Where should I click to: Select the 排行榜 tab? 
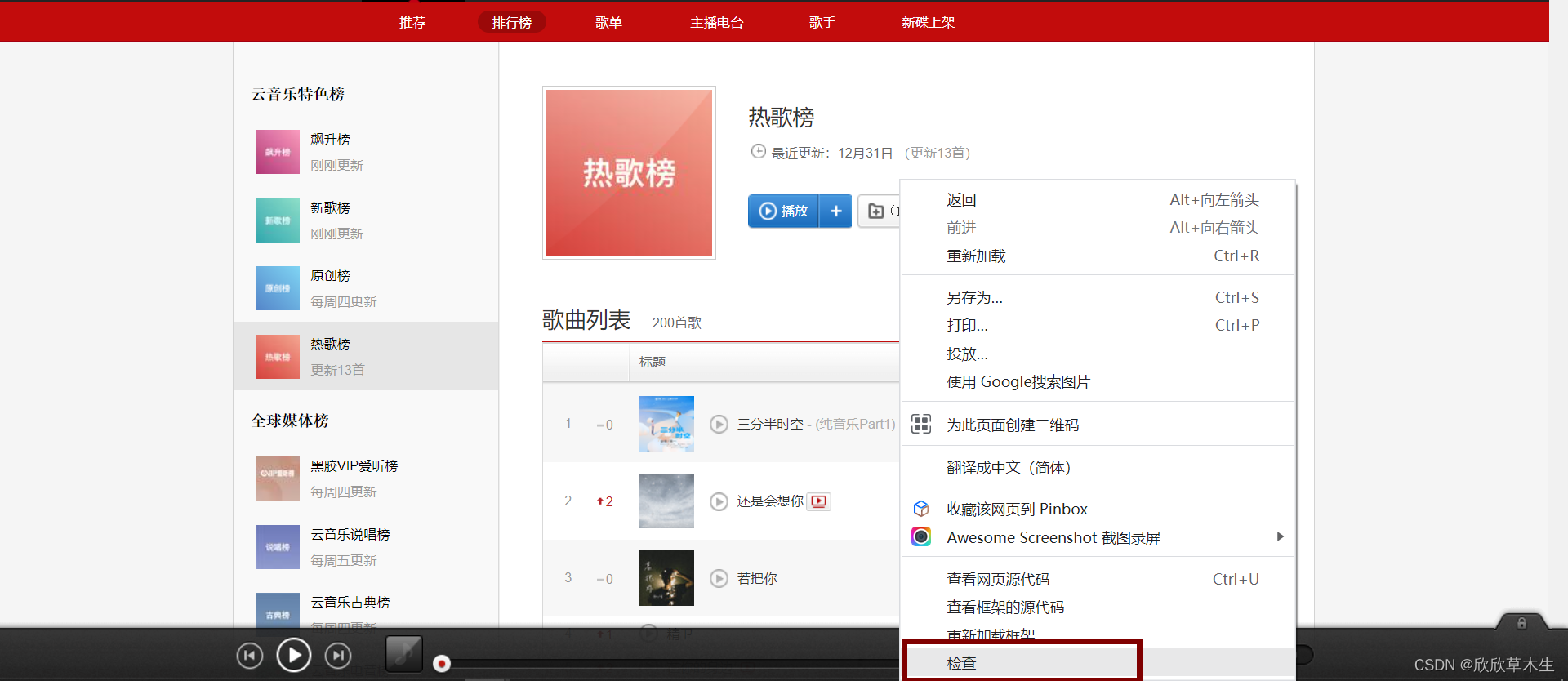click(x=512, y=22)
